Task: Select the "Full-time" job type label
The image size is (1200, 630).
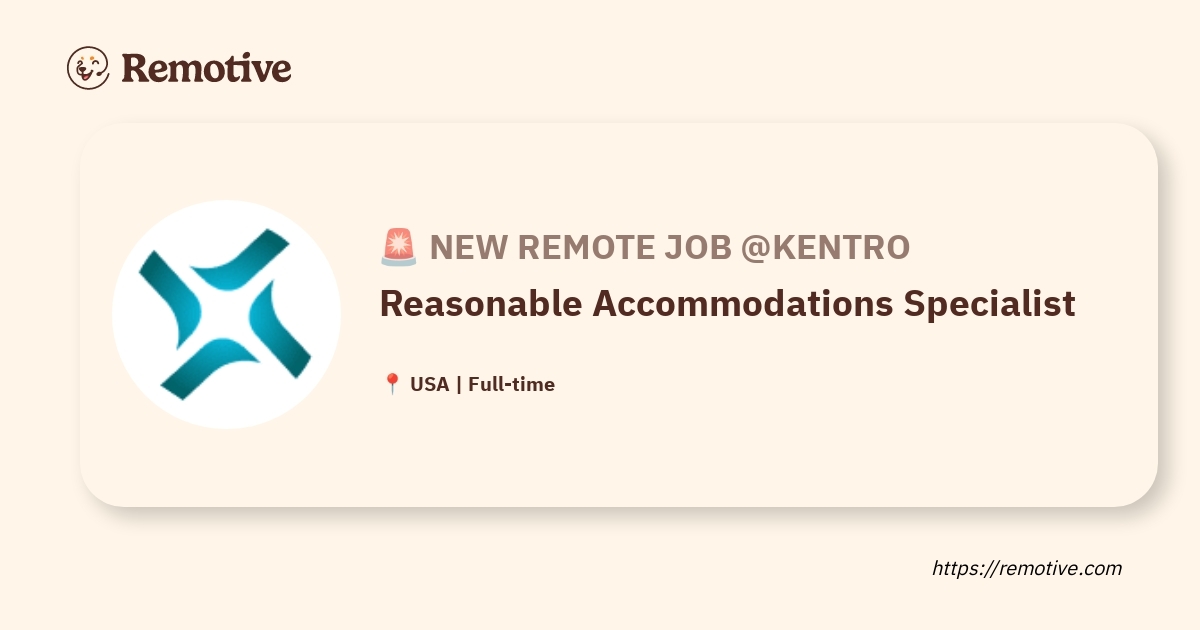Action: click(511, 384)
